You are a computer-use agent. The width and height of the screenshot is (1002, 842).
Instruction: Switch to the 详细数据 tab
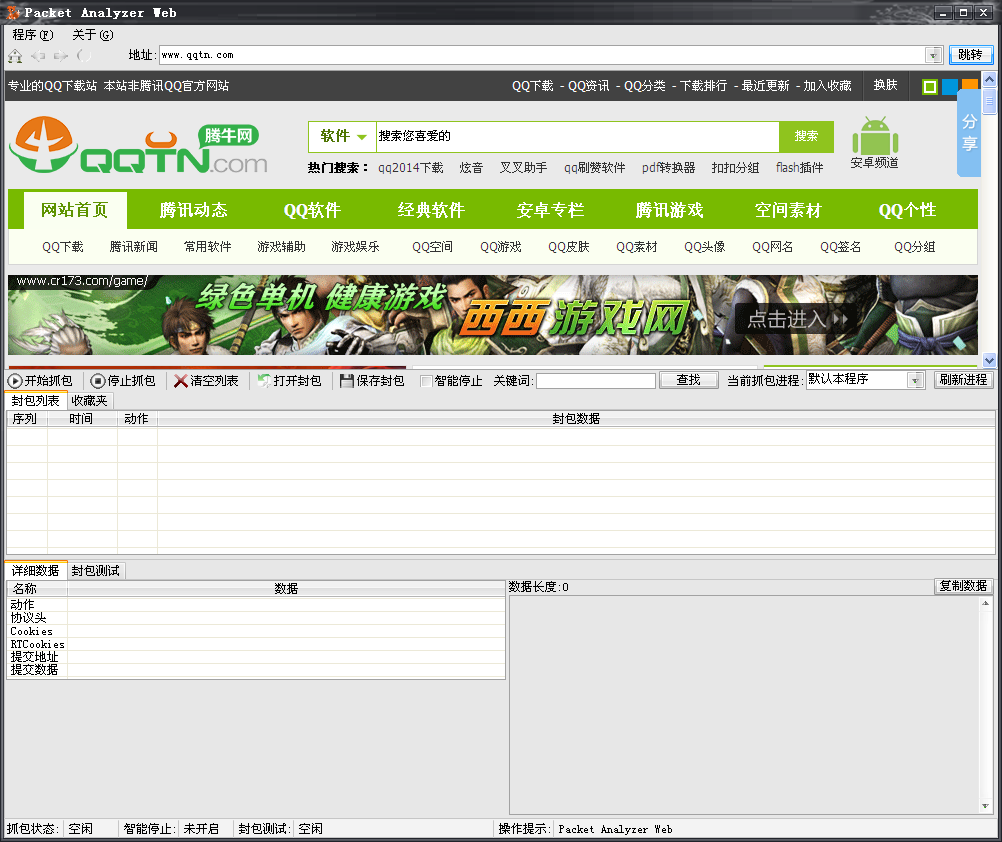[36, 570]
